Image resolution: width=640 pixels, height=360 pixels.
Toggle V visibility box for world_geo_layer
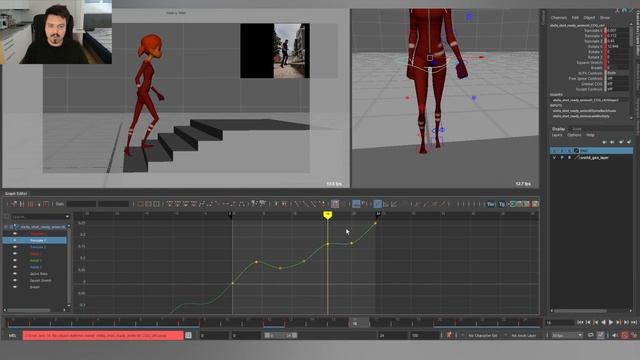(x=554, y=157)
